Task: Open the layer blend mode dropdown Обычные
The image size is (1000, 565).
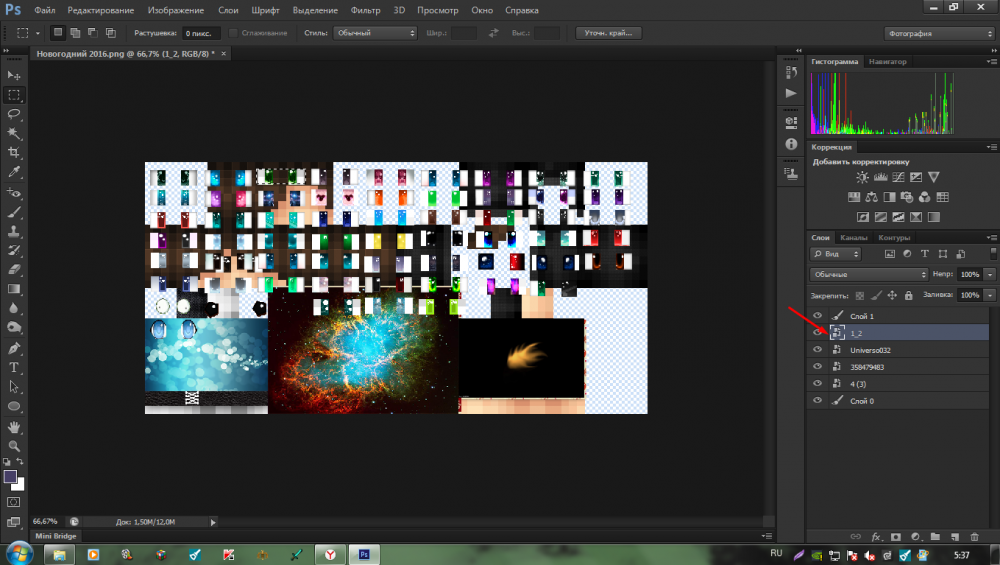Action: [x=868, y=274]
